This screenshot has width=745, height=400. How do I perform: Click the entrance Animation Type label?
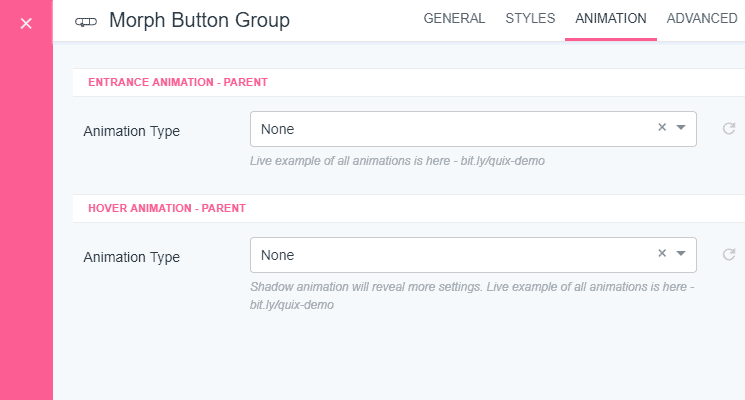[131, 131]
